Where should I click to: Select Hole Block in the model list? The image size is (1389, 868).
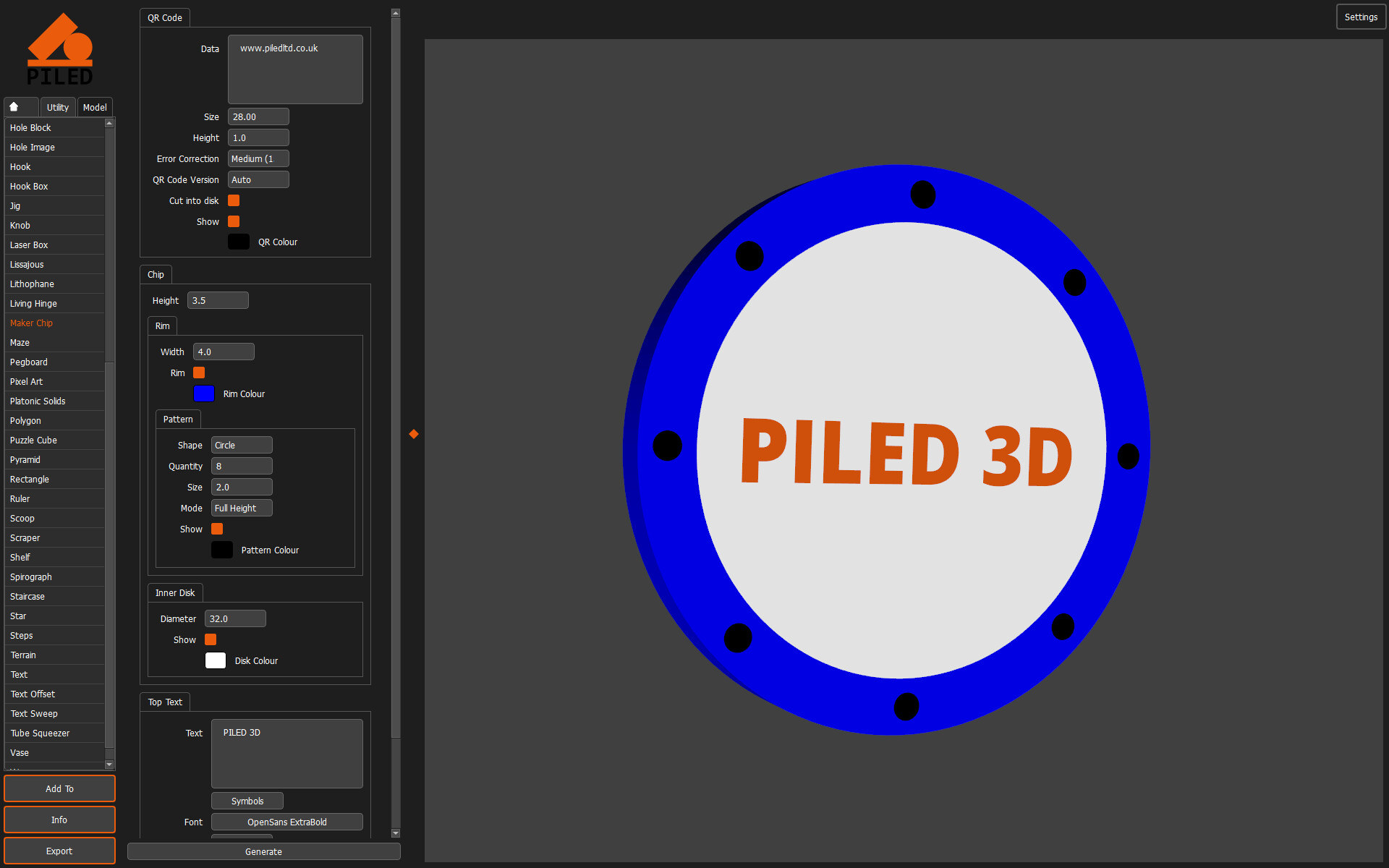point(54,127)
